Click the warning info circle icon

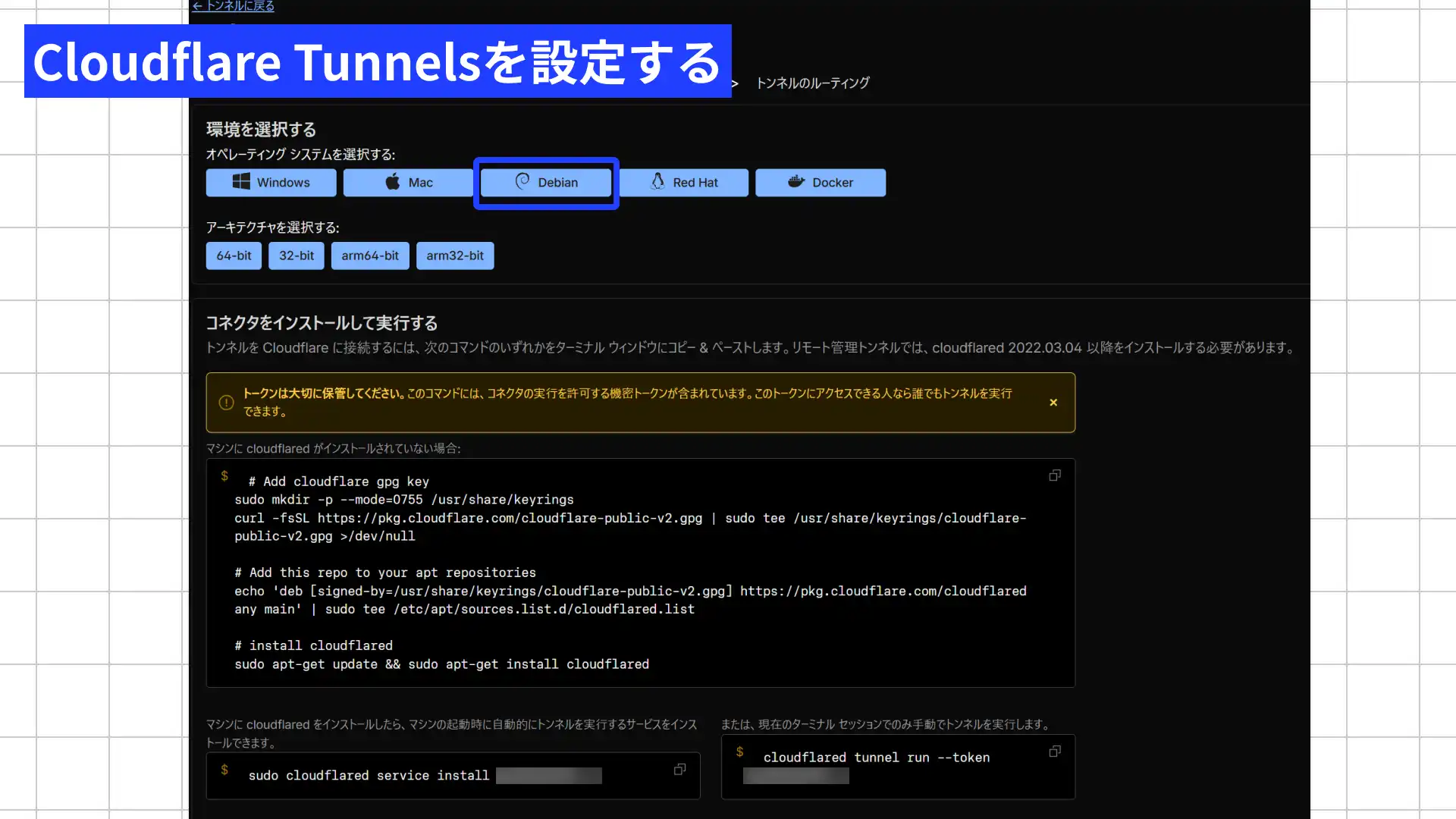[x=226, y=403]
